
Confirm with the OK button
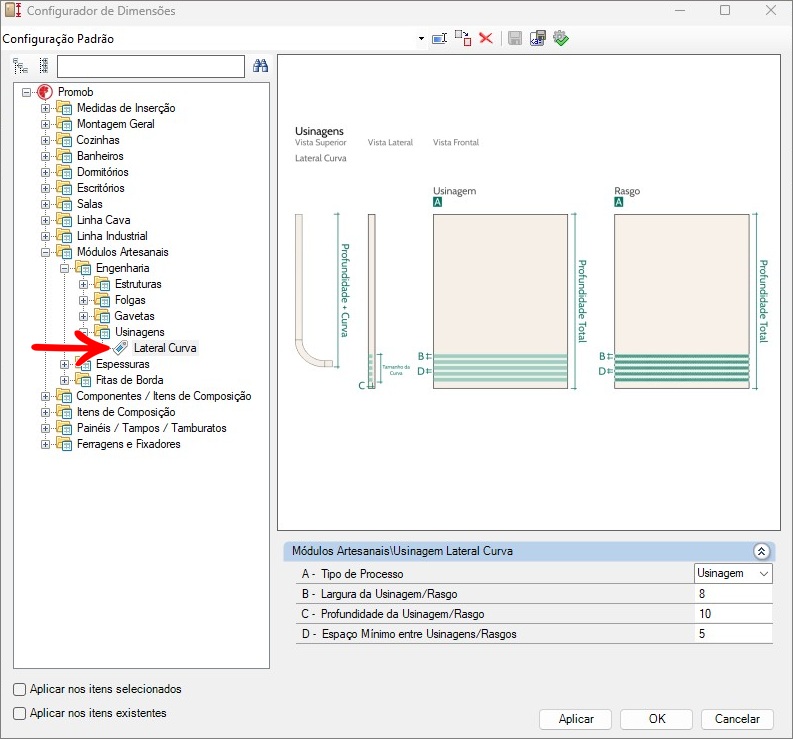coord(656,719)
